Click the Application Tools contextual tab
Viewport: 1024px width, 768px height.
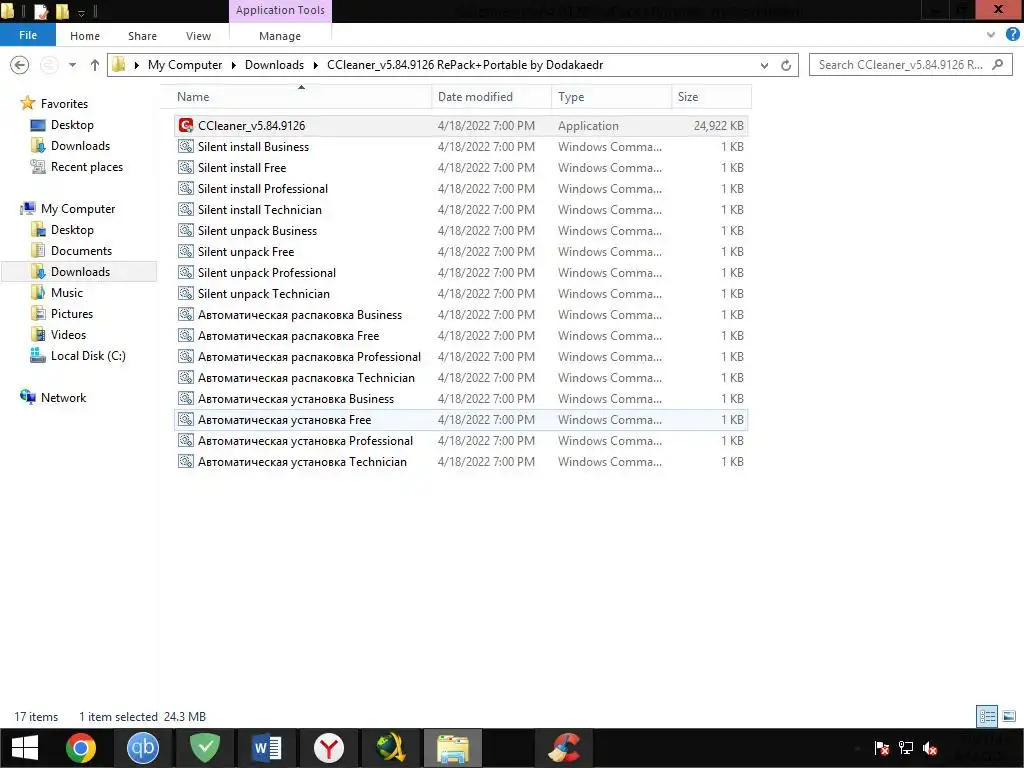tap(280, 10)
